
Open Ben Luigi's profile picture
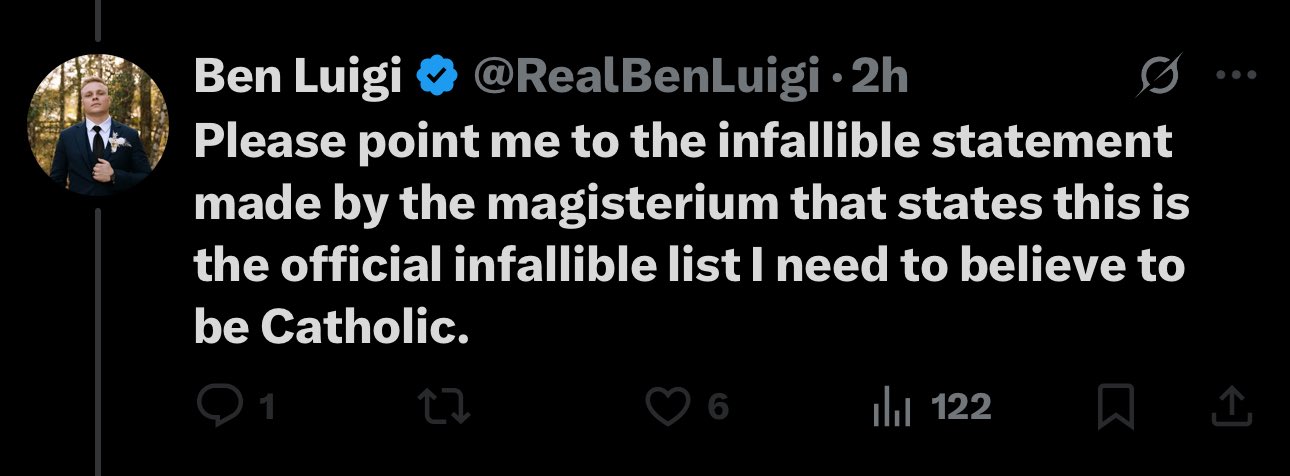(97, 124)
